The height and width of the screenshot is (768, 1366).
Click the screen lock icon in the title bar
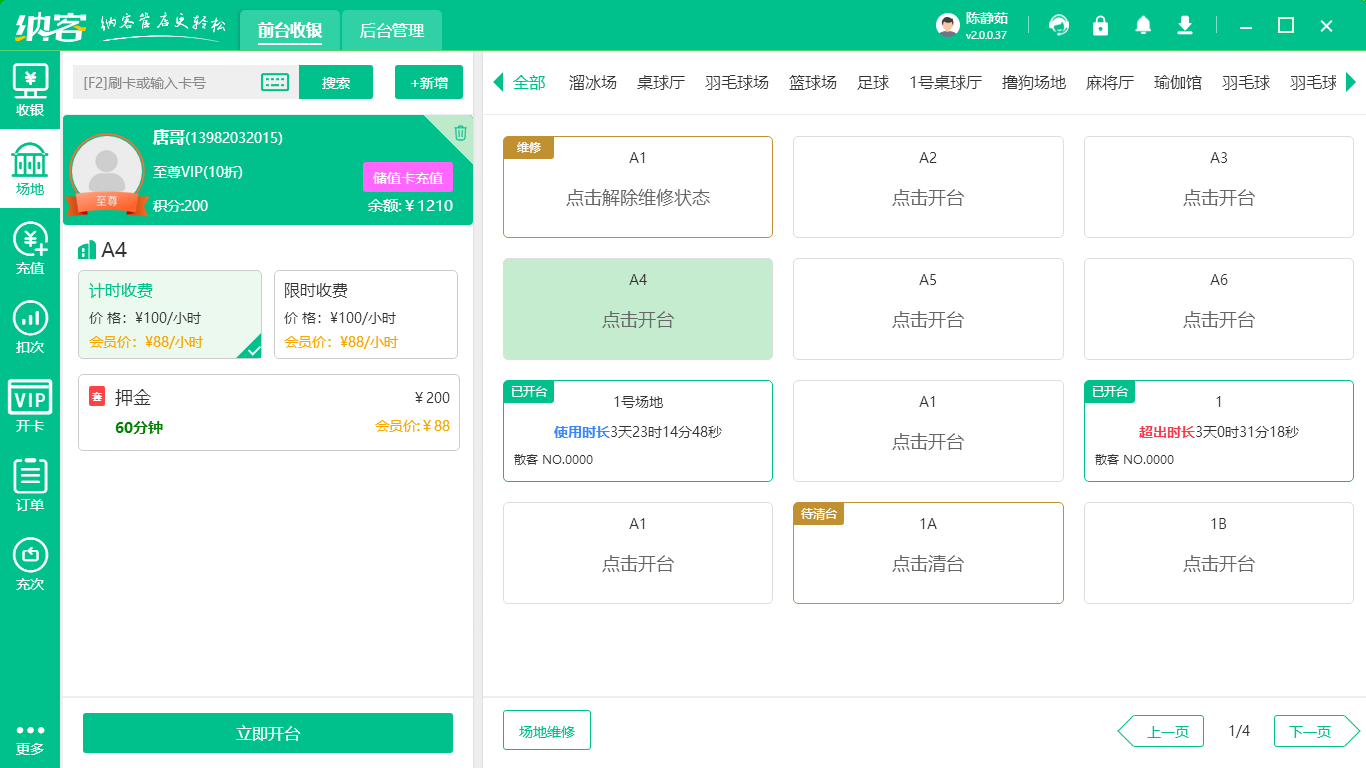pos(1100,24)
